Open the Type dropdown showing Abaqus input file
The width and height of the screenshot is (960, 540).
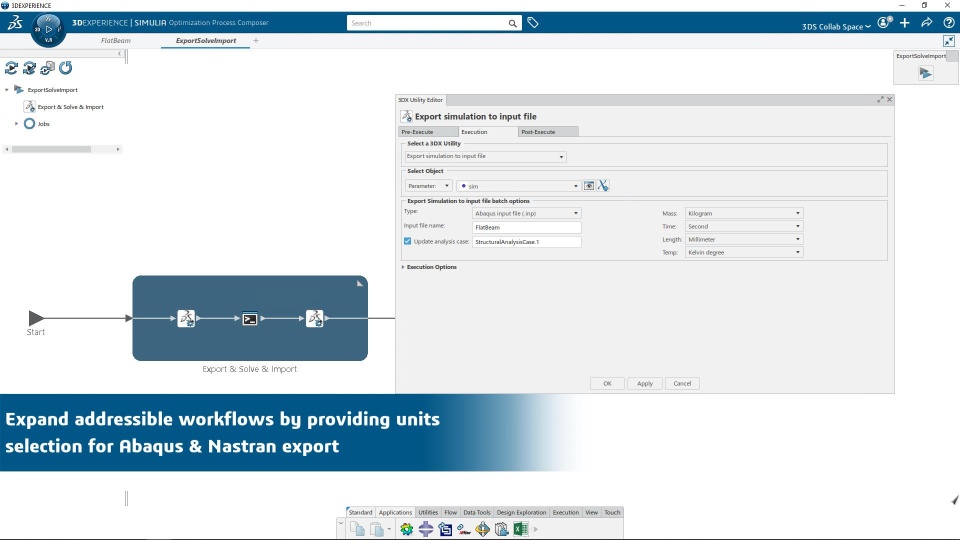click(x=527, y=213)
